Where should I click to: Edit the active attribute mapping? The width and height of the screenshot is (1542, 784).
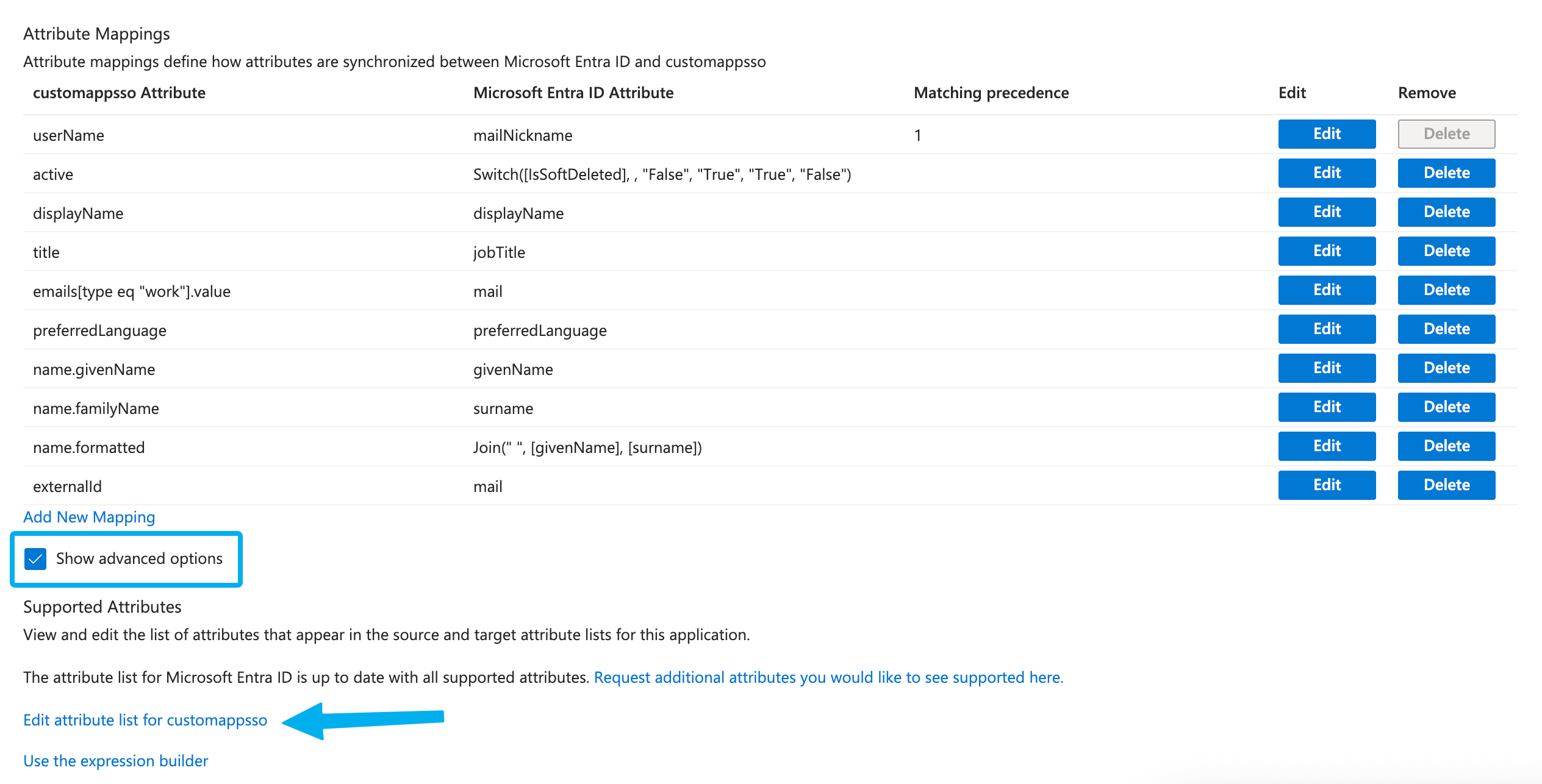pos(1326,173)
